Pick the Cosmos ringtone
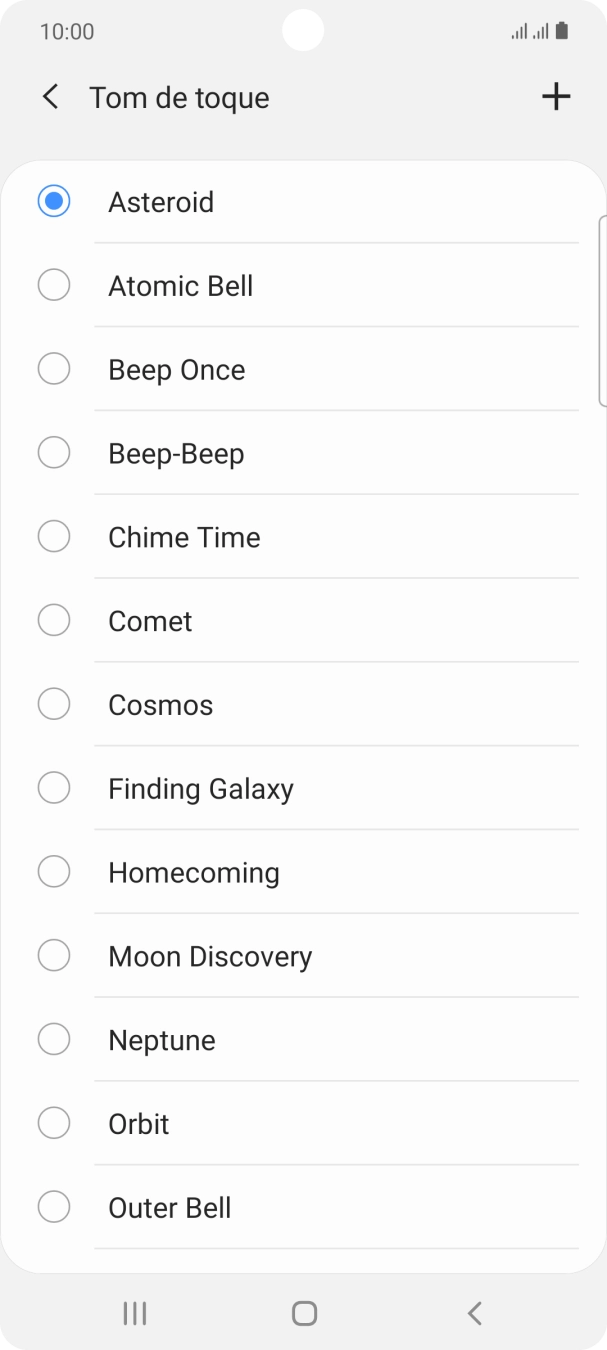The width and height of the screenshot is (607, 1350). 160,704
